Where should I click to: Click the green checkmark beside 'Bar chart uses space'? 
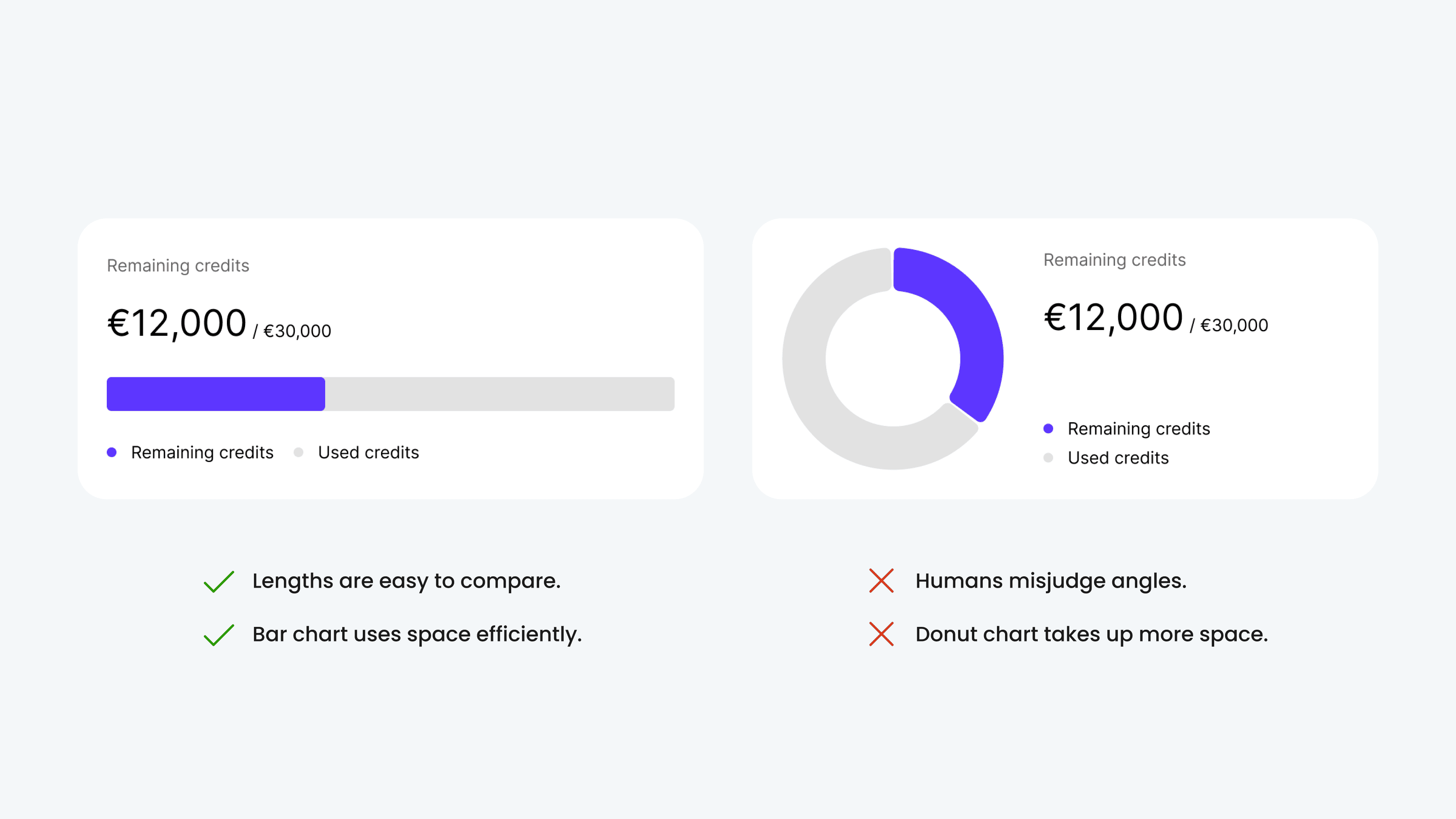(219, 635)
